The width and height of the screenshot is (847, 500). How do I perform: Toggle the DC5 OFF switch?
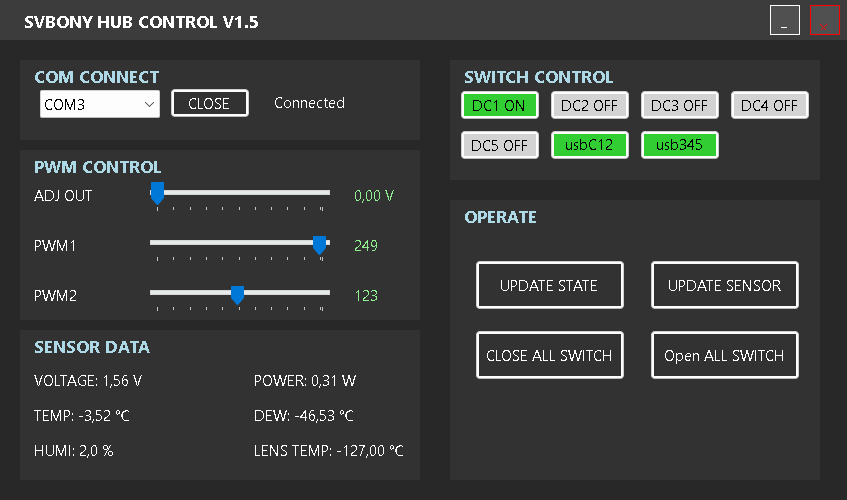coord(500,145)
